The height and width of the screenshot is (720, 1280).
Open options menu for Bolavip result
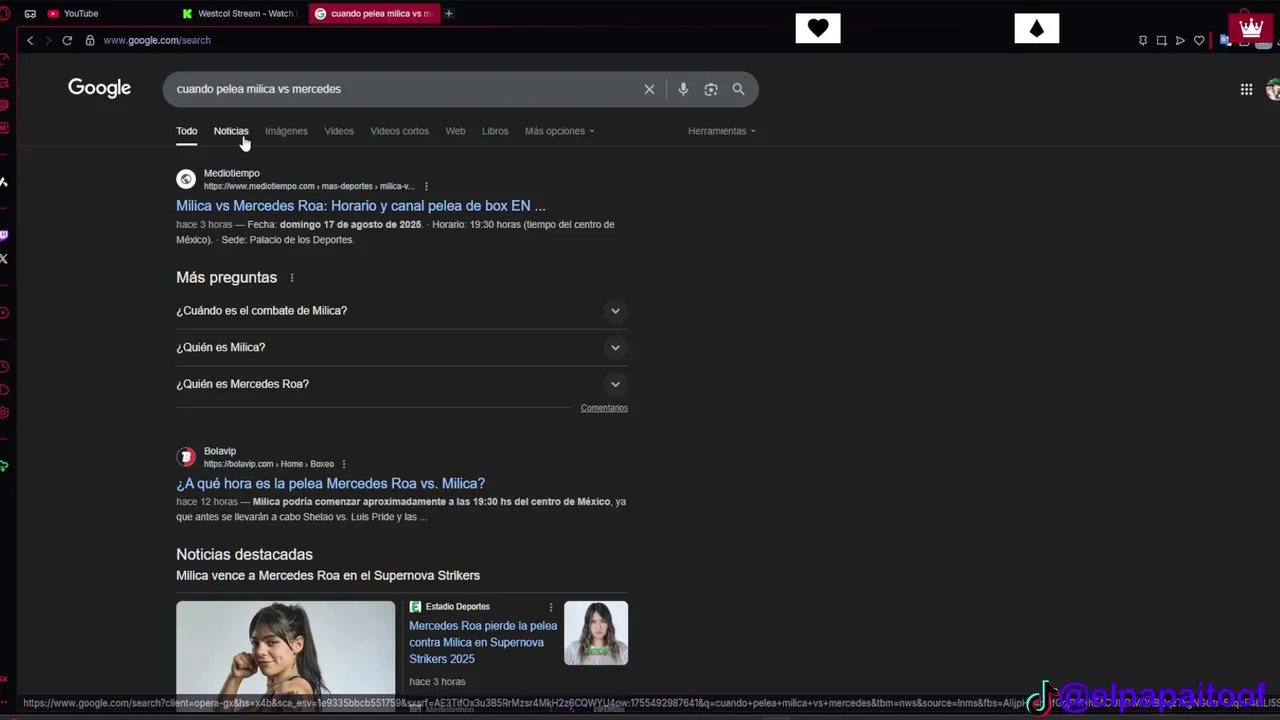point(344,464)
